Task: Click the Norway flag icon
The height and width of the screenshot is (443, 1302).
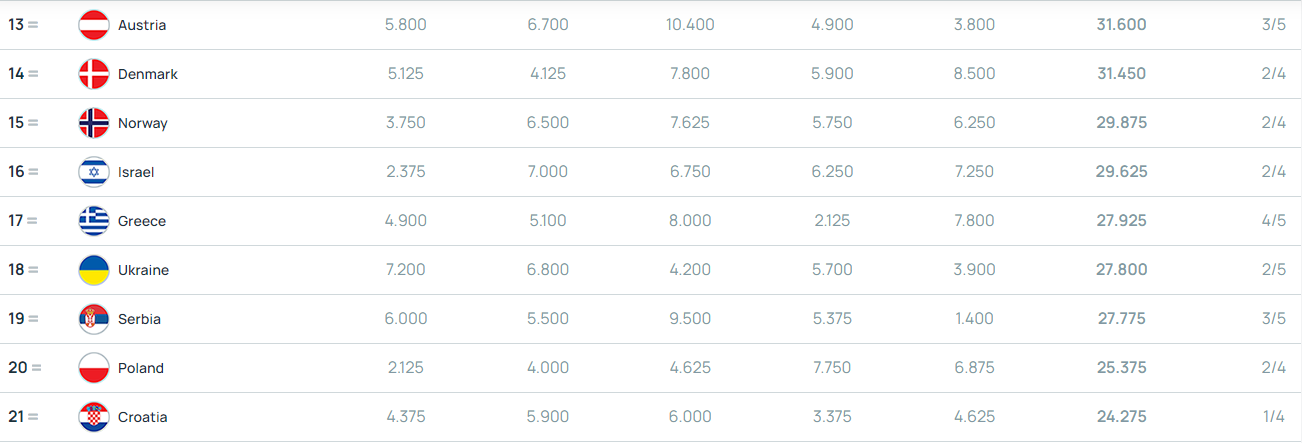Action: 93,123
